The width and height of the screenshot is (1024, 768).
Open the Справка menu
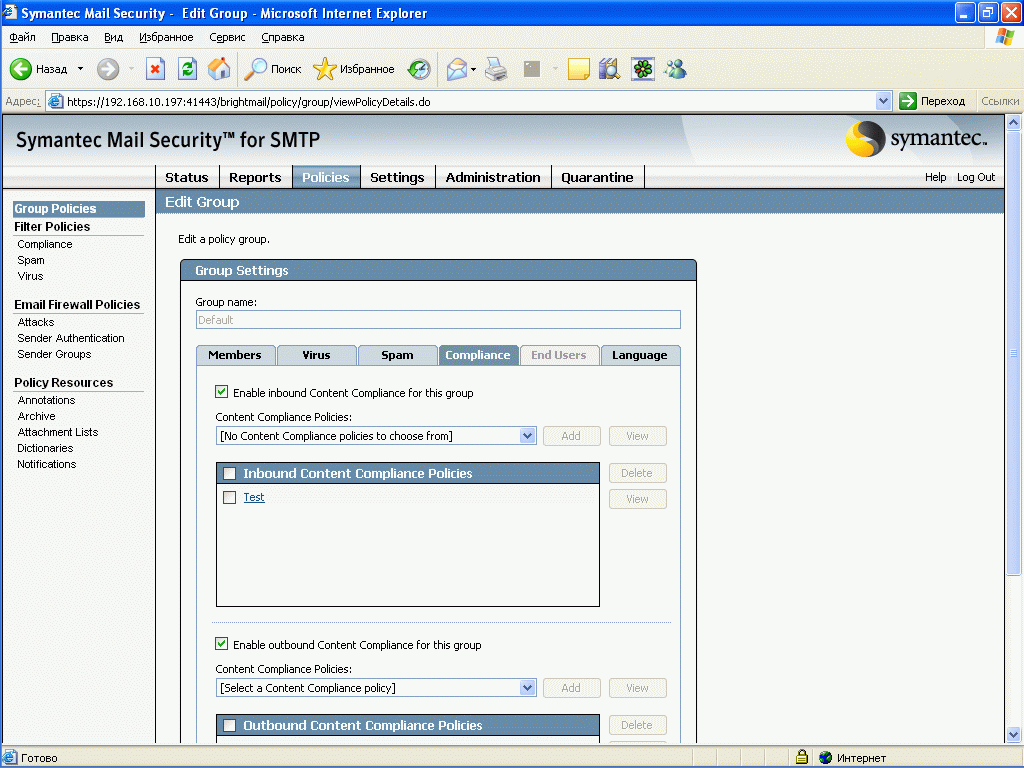[283, 37]
